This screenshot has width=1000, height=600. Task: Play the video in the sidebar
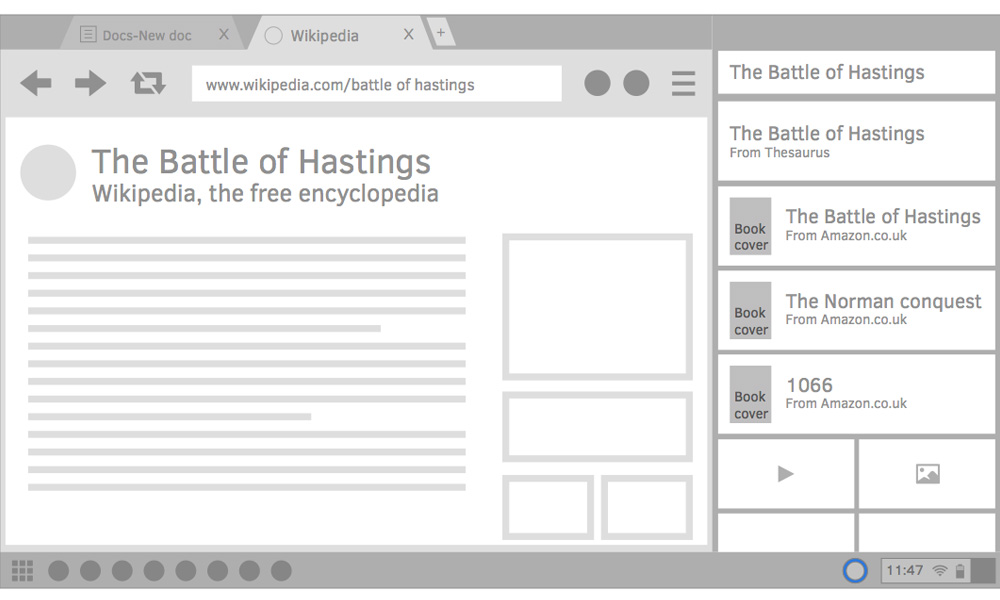pos(786,474)
